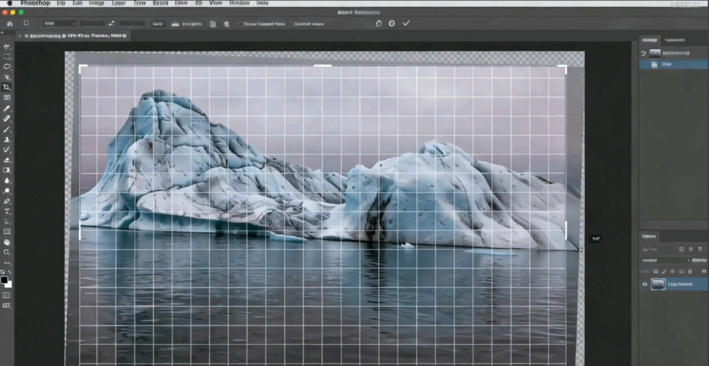Select the Lasso tool
Screen dimensions: 709x366
(x=7, y=67)
